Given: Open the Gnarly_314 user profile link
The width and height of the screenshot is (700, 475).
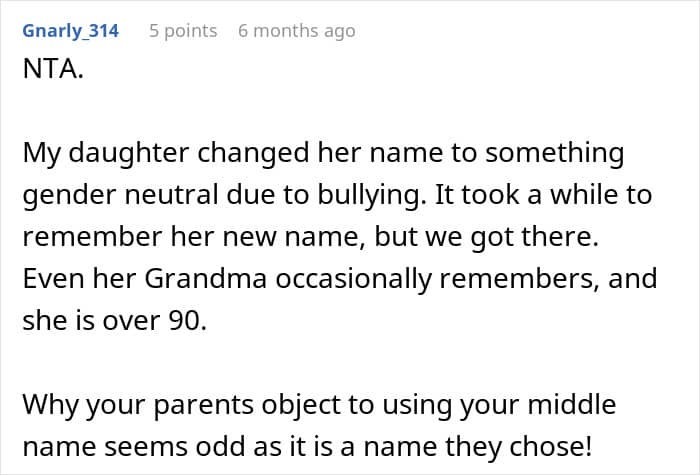Looking at the screenshot, I should (x=71, y=31).
